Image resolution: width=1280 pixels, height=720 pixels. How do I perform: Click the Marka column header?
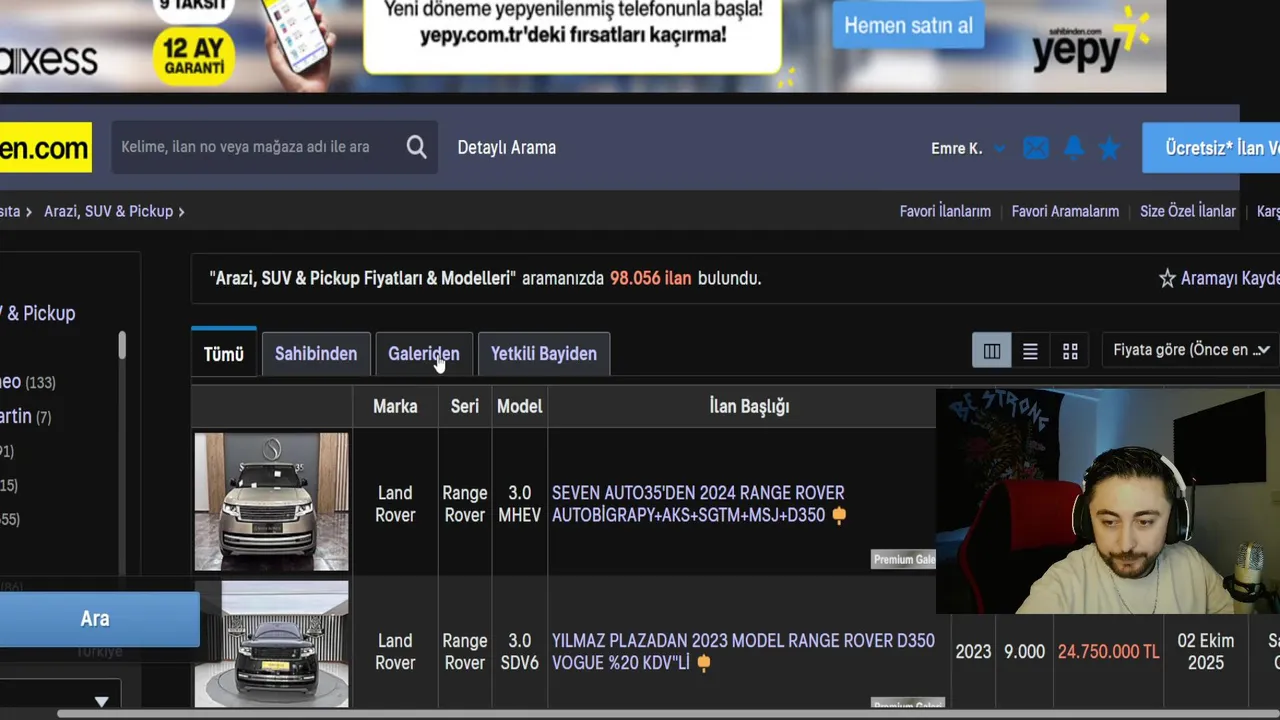pos(395,406)
